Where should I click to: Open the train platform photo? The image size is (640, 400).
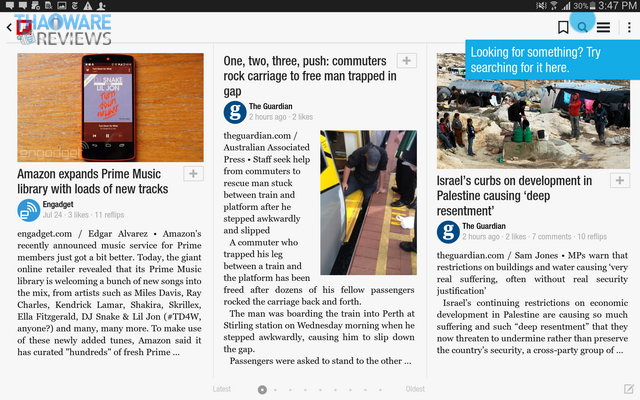tap(369, 202)
